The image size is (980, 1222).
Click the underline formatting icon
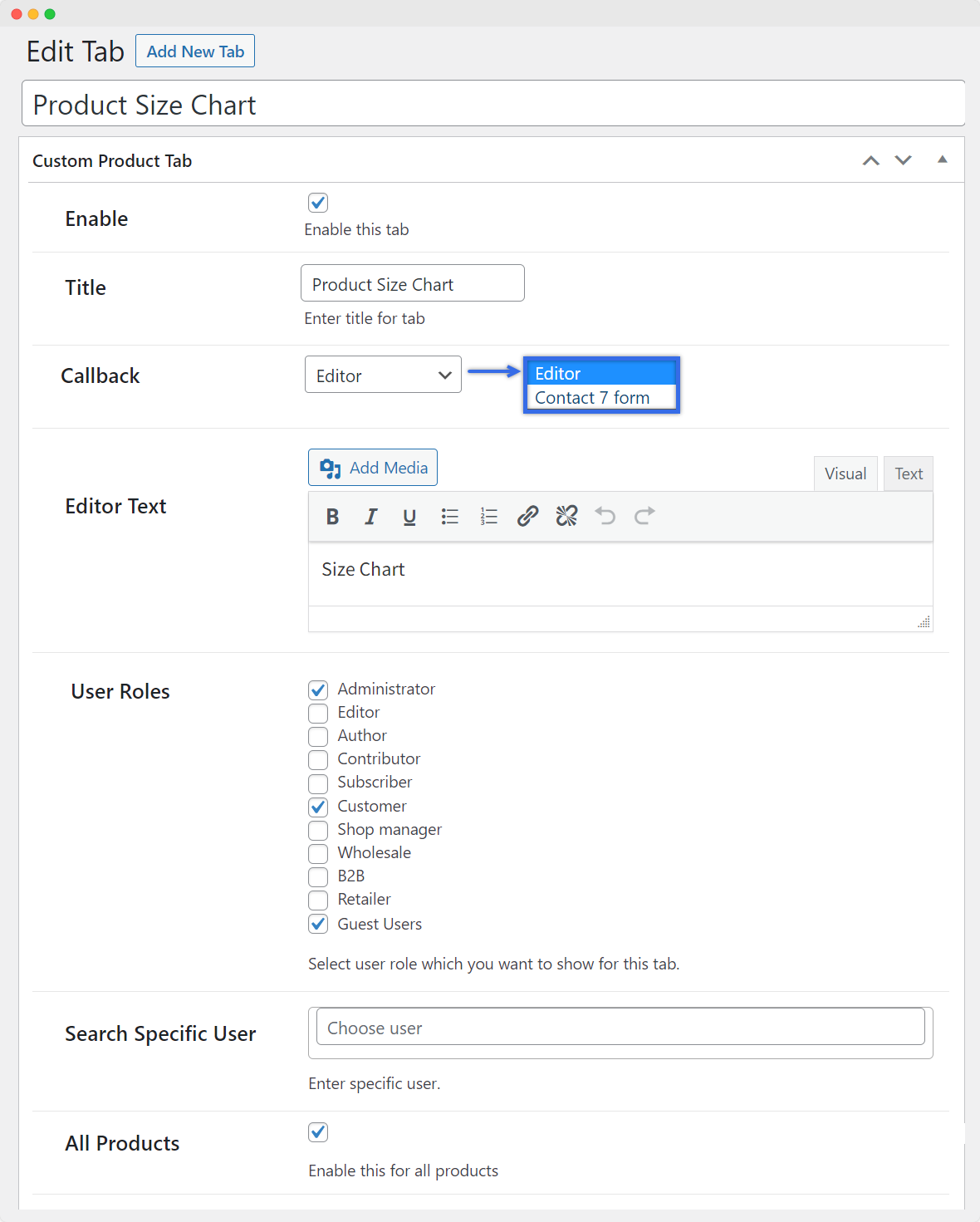coord(409,517)
